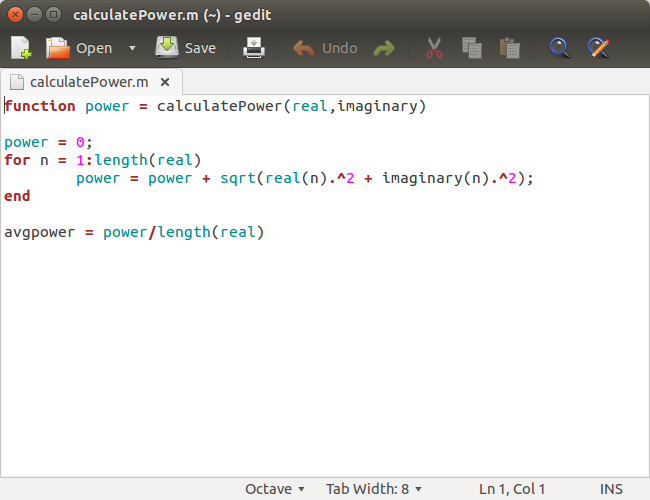The width and height of the screenshot is (650, 500).
Task: Close the gedit window
Action: (15, 14)
